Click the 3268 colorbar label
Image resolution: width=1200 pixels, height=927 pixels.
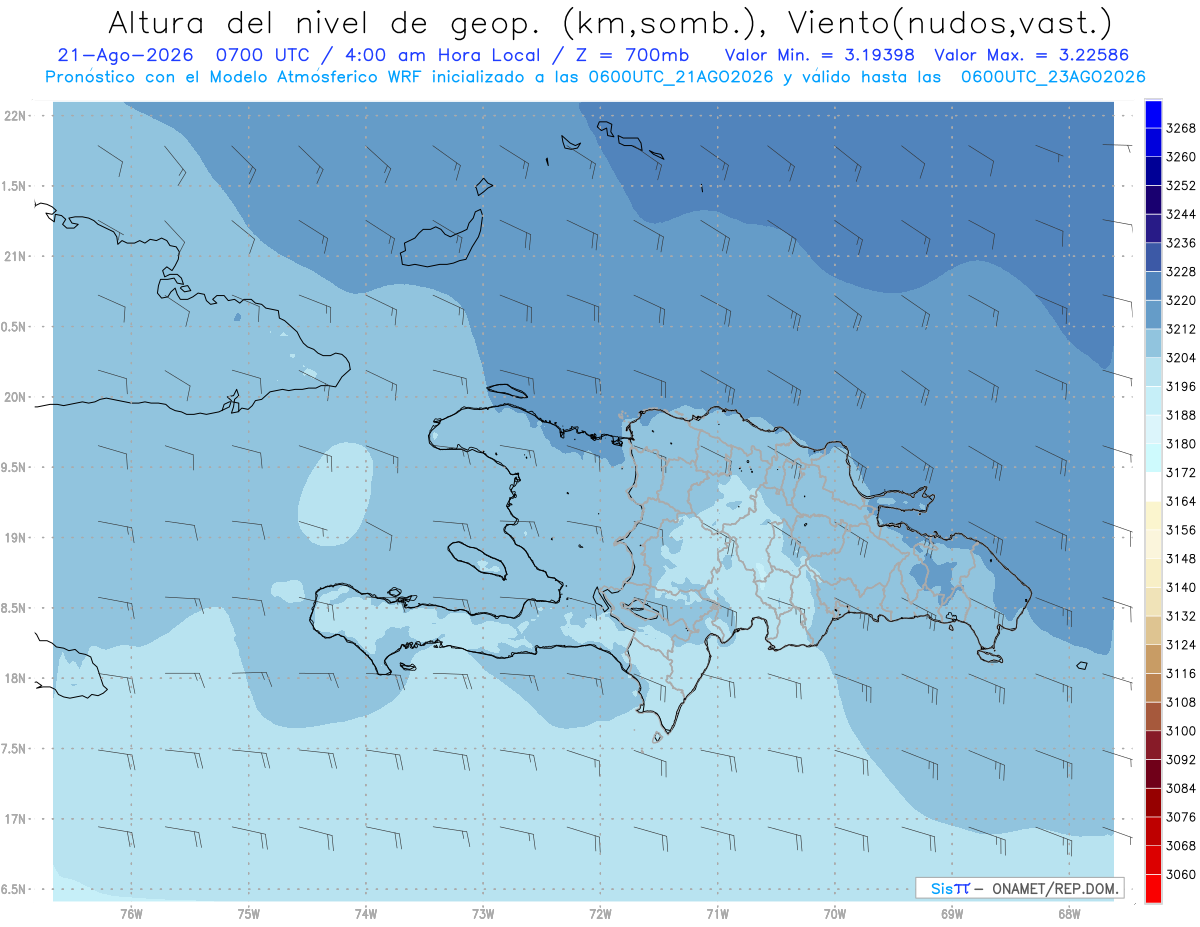(1181, 128)
